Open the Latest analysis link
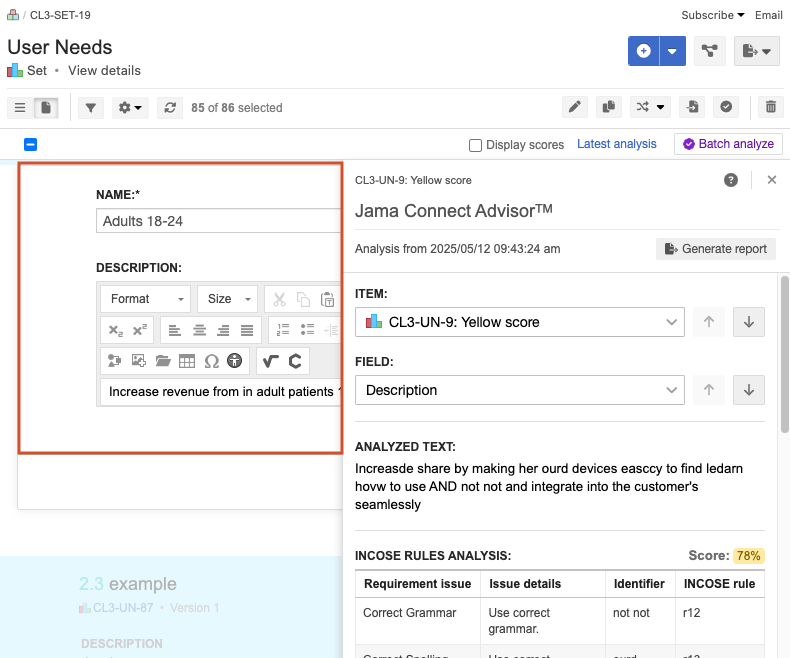790x658 pixels. point(617,144)
